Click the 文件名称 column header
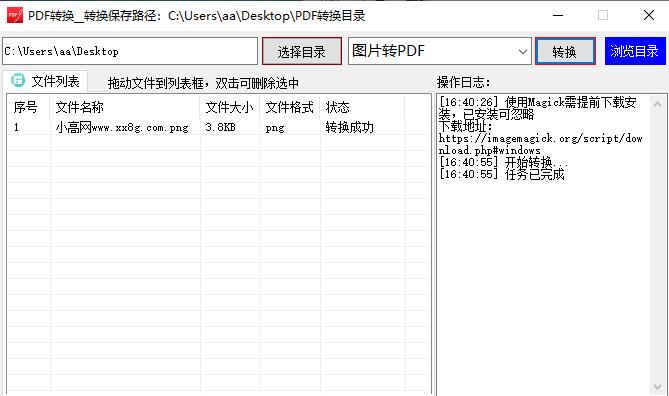669x396 pixels. click(x=125, y=107)
